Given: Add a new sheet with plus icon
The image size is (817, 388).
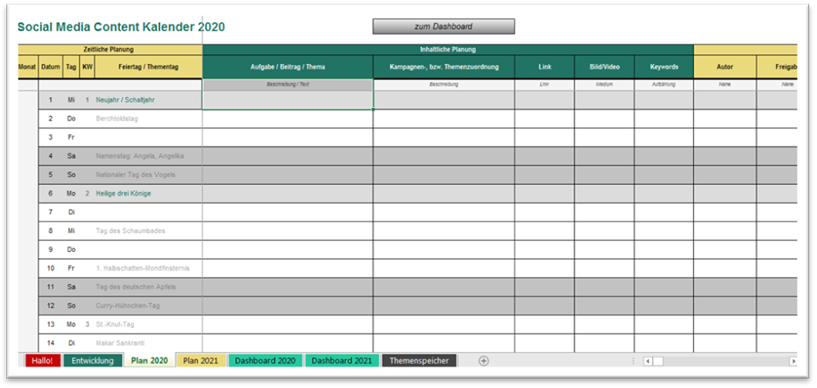Looking at the screenshot, I should 484,361.
